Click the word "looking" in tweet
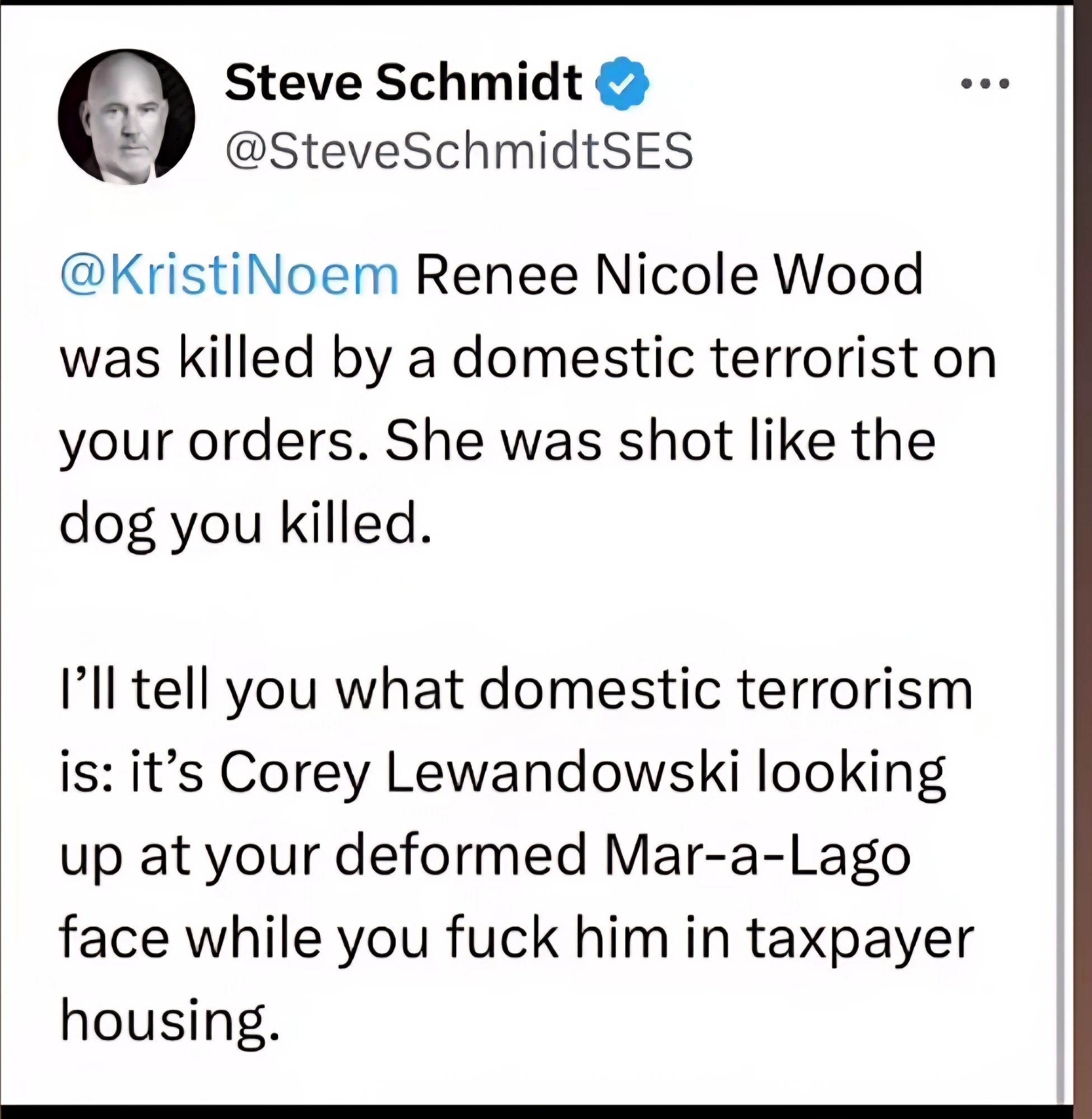The width and height of the screenshot is (1092, 1119). click(x=851, y=773)
